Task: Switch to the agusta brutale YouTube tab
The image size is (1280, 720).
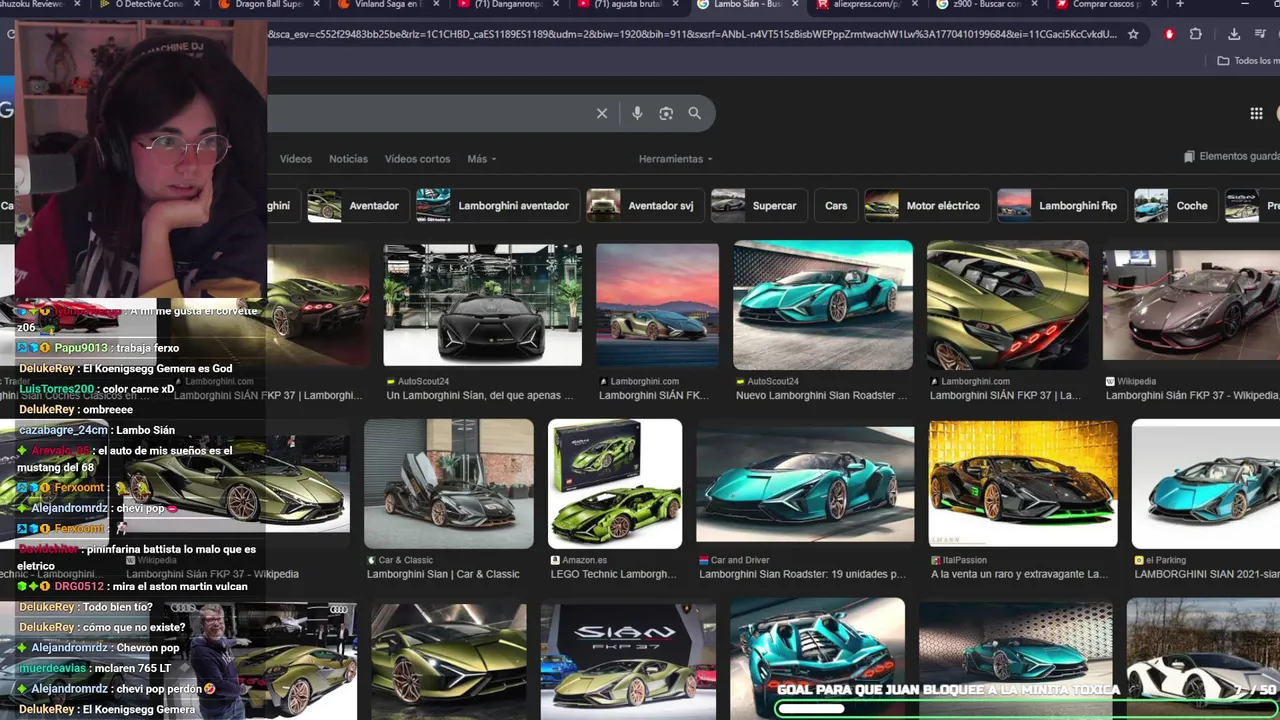Action: (628, 4)
